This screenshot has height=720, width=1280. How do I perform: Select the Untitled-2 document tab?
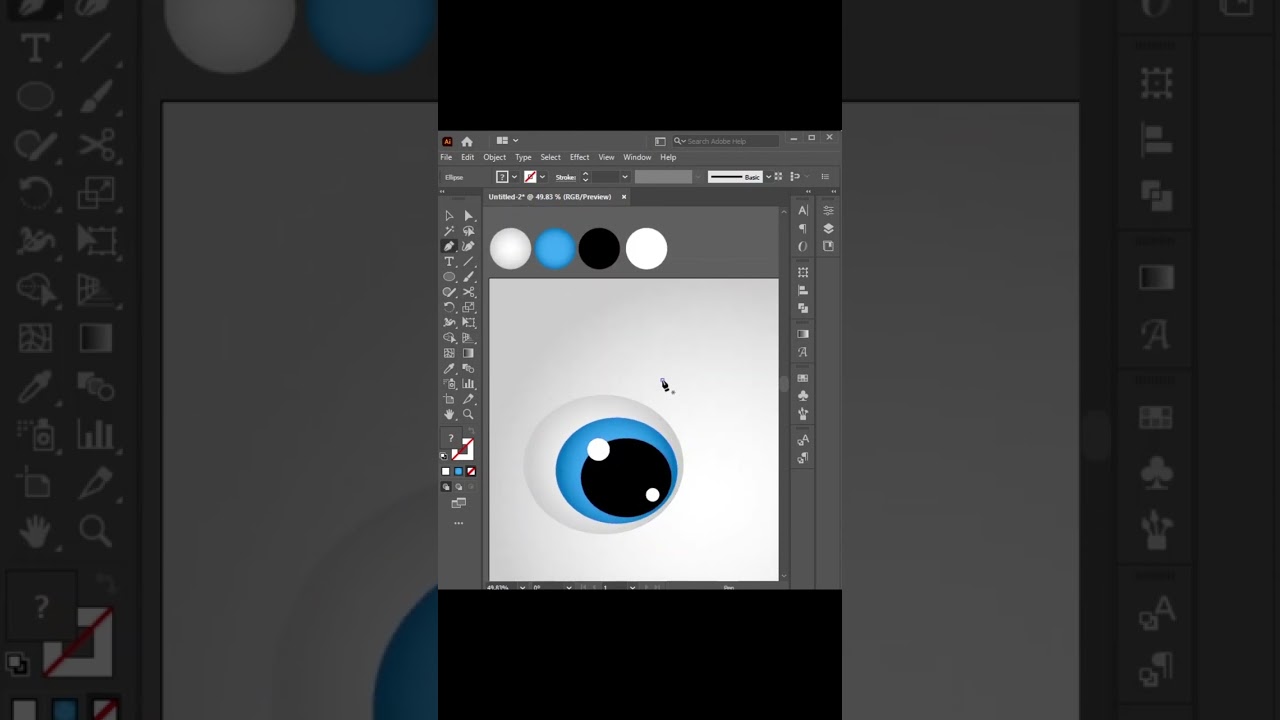pyautogui.click(x=550, y=197)
